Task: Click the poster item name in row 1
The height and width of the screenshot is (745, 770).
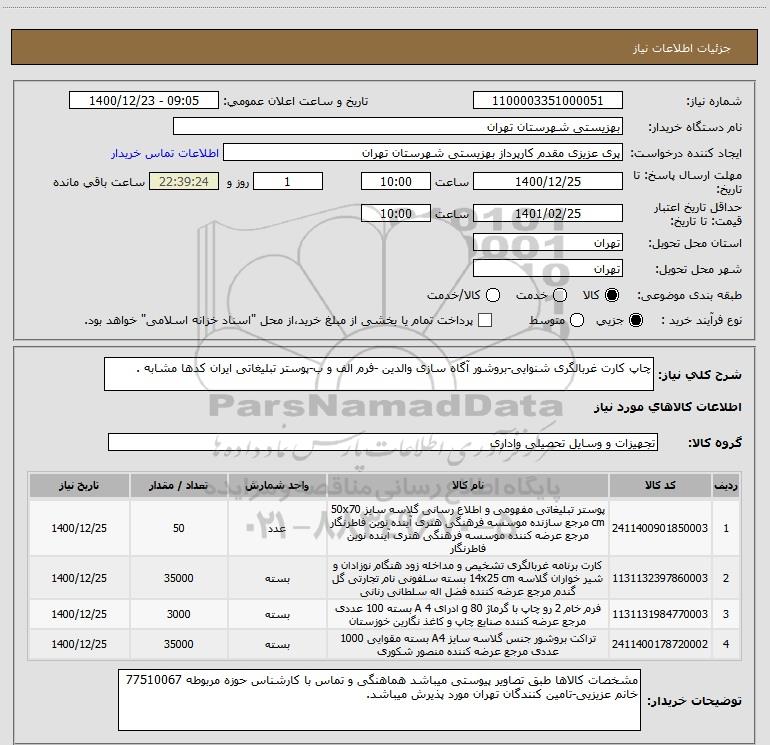Action: point(468,528)
